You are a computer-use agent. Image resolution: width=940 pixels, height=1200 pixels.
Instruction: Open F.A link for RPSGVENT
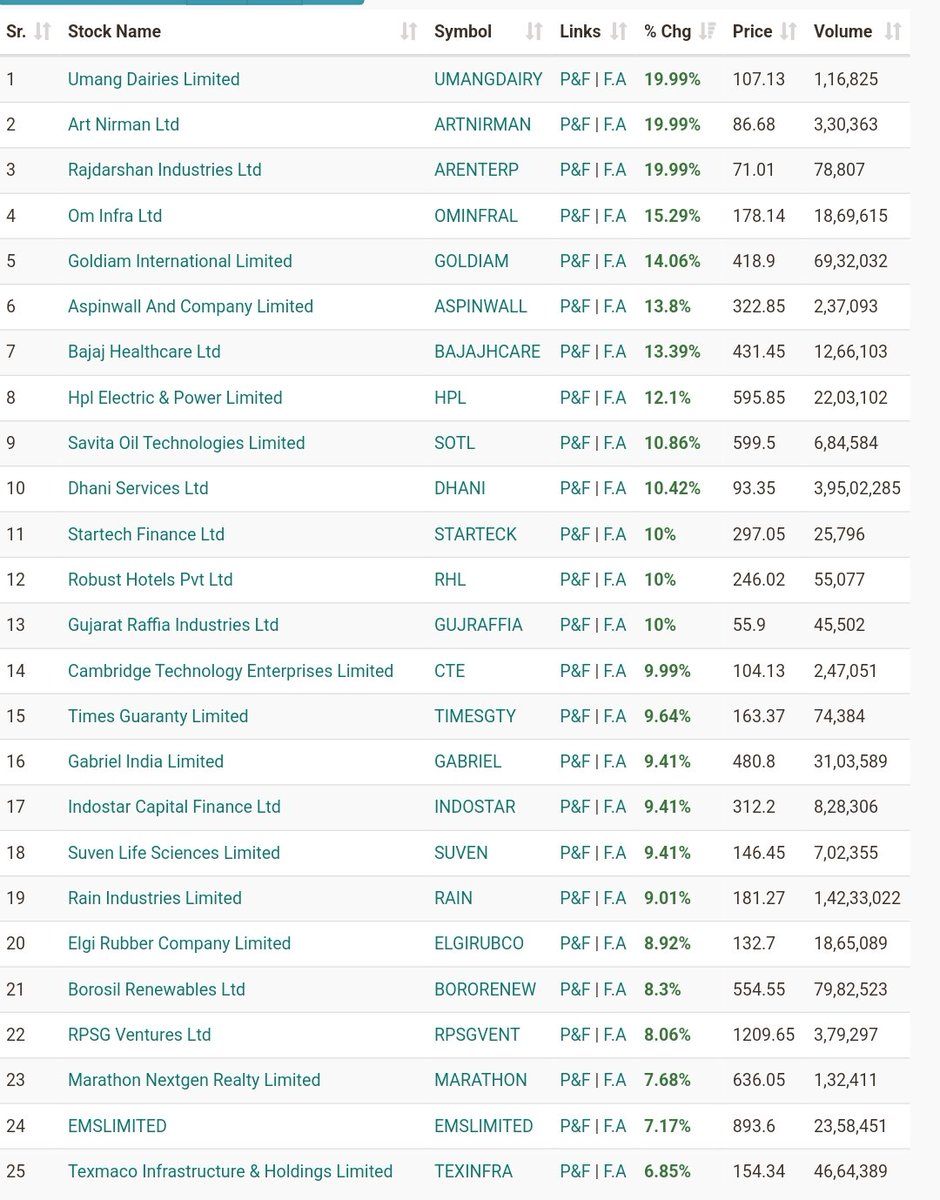click(615, 1035)
